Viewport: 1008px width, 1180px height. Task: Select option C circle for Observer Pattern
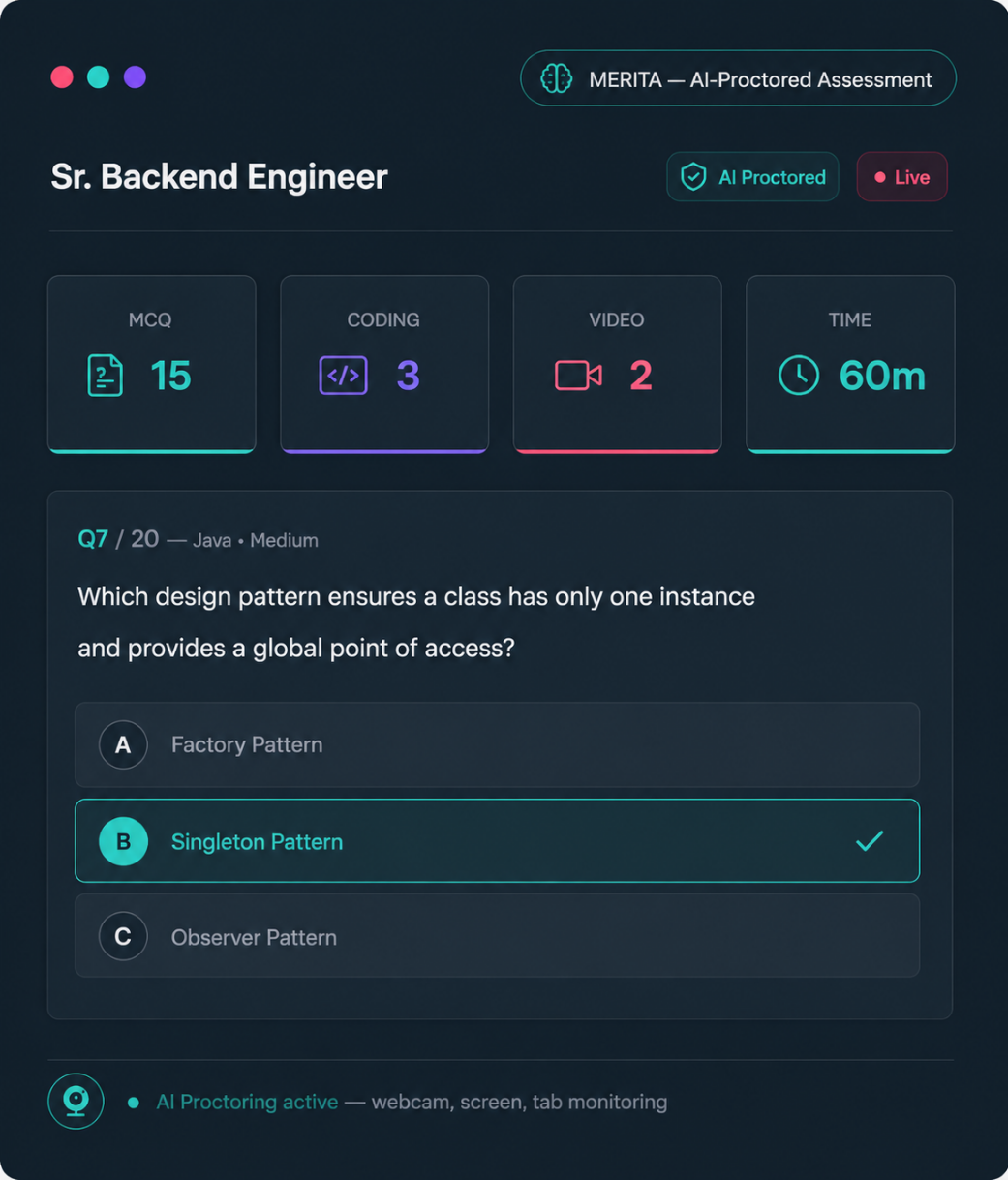123,936
